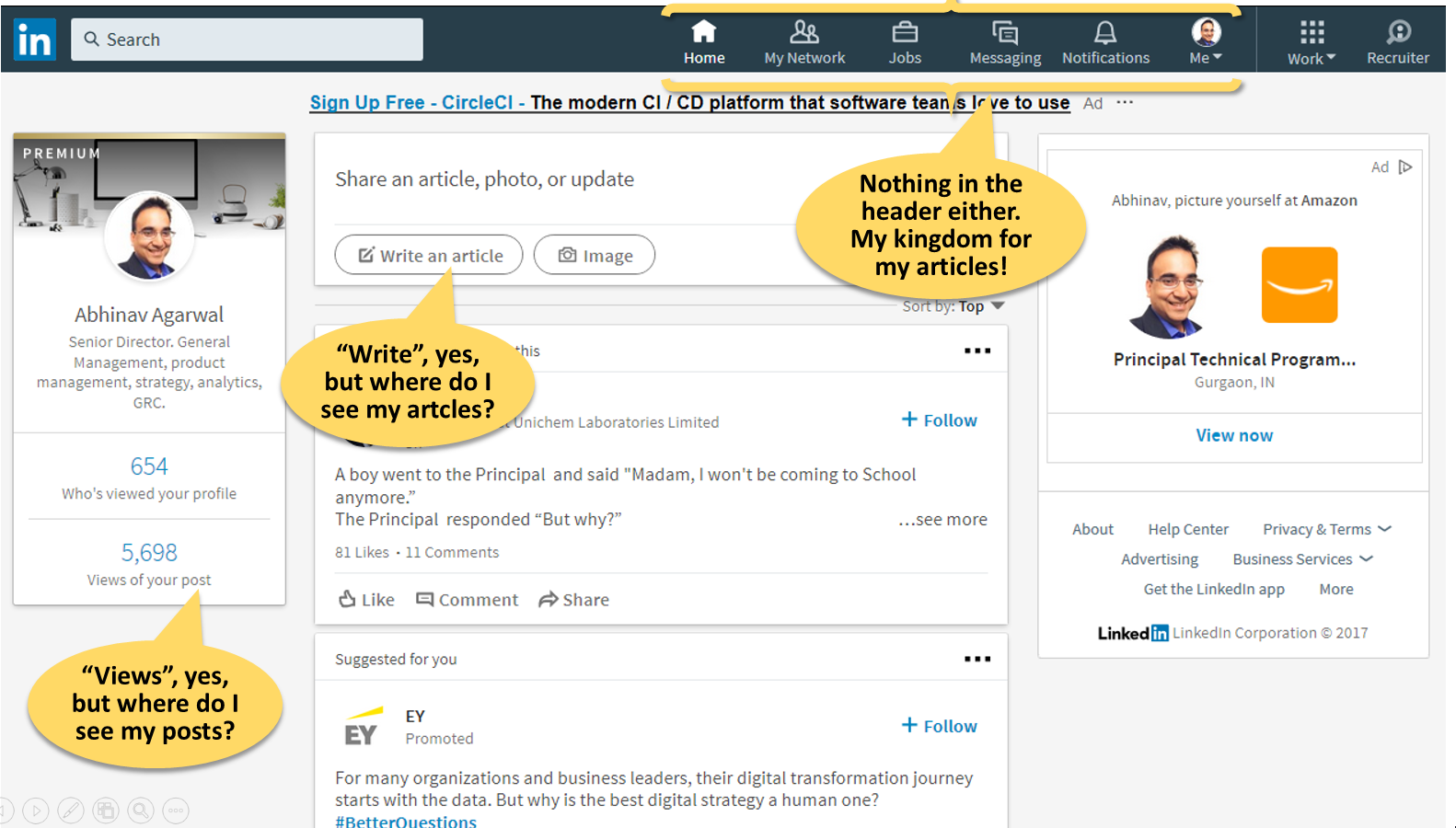
Task: Click the profile photo in the left card
Action: [x=149, y=236]
